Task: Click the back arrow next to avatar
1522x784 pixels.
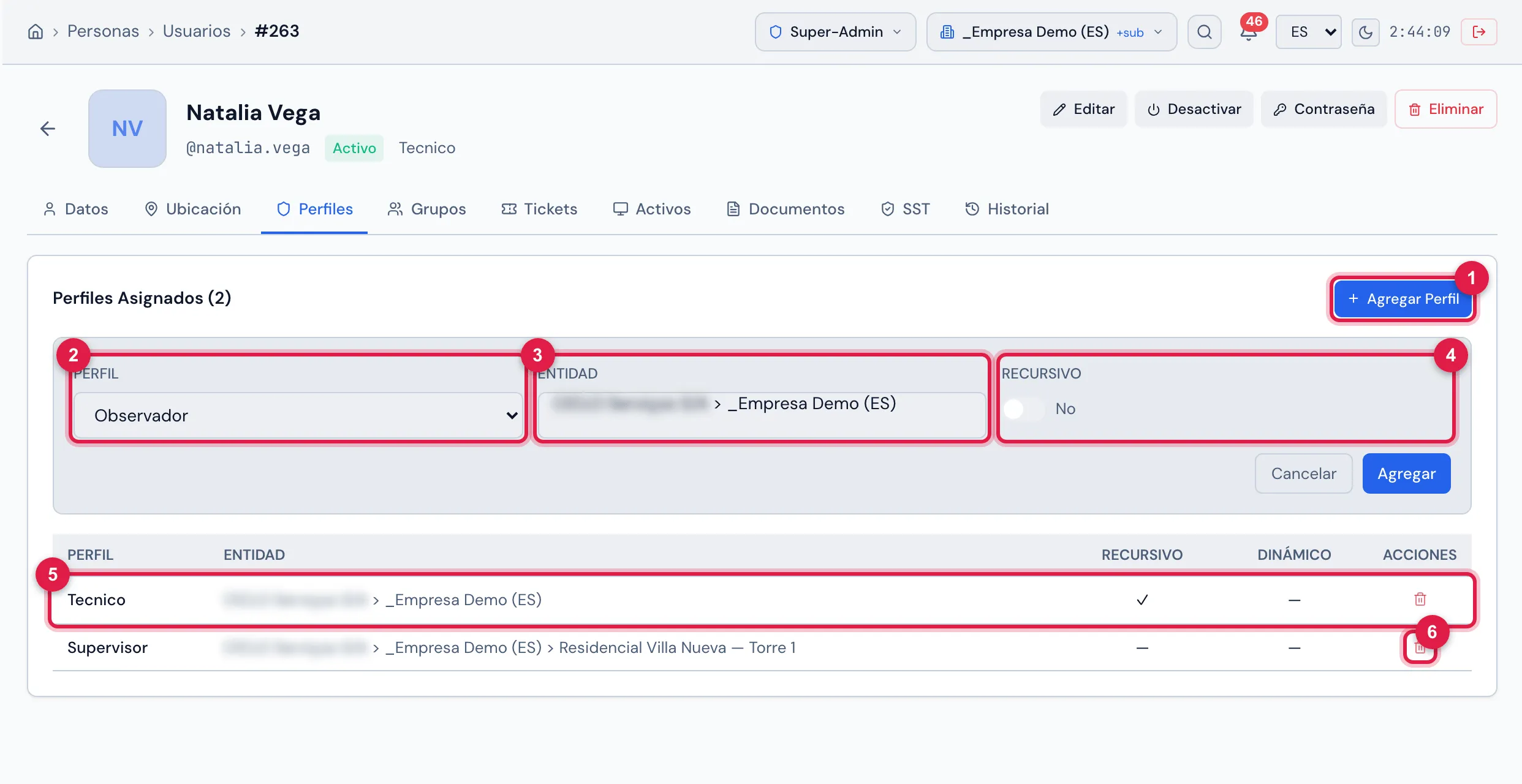Action: [48, 129]
